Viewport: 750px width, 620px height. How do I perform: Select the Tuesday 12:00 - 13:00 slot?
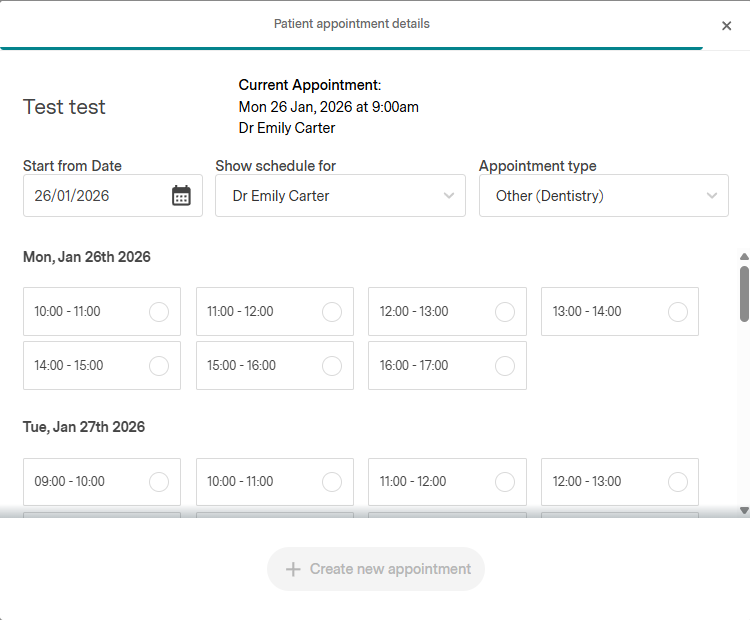tap(620, 482)
